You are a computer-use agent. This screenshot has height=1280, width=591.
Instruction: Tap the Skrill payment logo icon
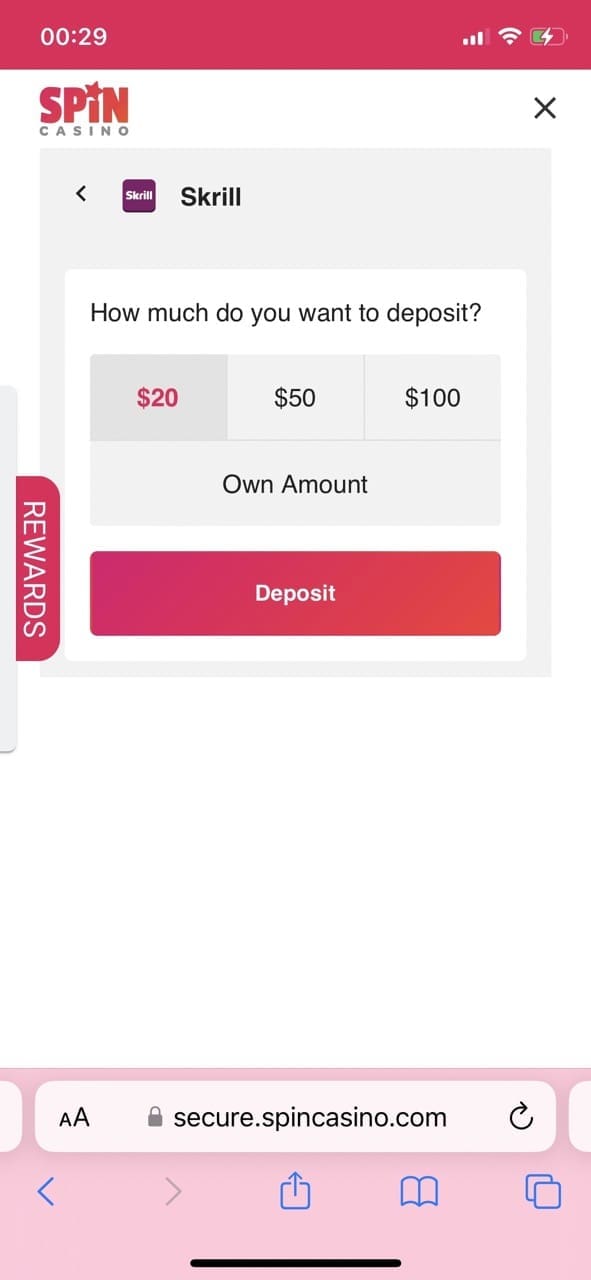(x=139, y=196)
